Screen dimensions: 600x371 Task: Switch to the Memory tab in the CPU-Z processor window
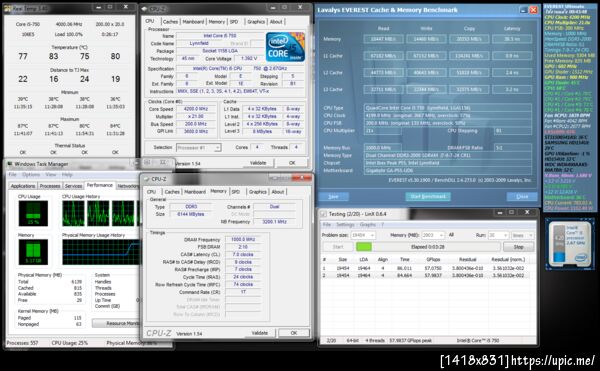pyautogui.click(x=217, y=22)
